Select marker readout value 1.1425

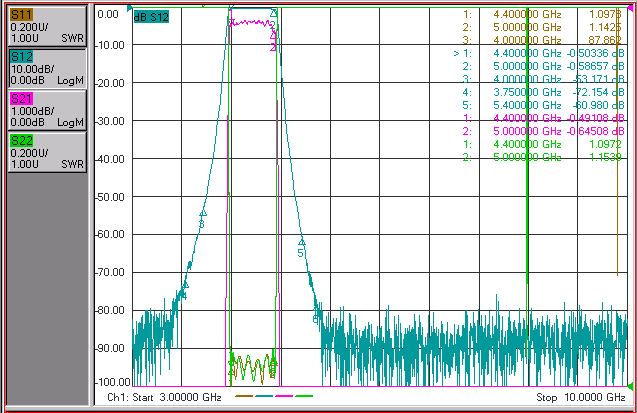[605, 27]
